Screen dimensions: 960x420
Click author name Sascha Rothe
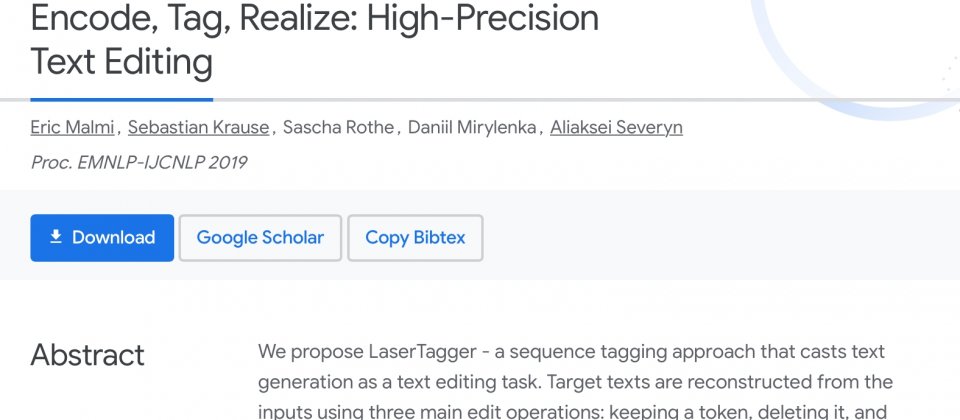pos(339,127)
